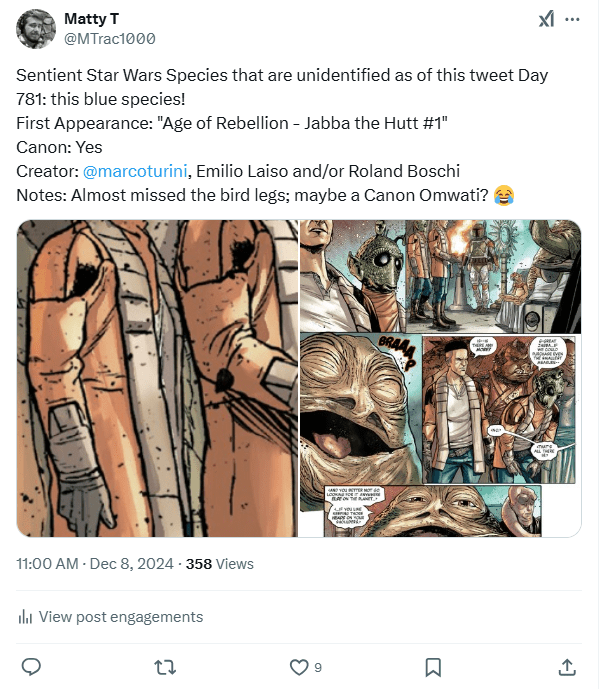This screenshot has width=601, height=689.
Task: Click the analytics bar chart icon
Action: 26,617
